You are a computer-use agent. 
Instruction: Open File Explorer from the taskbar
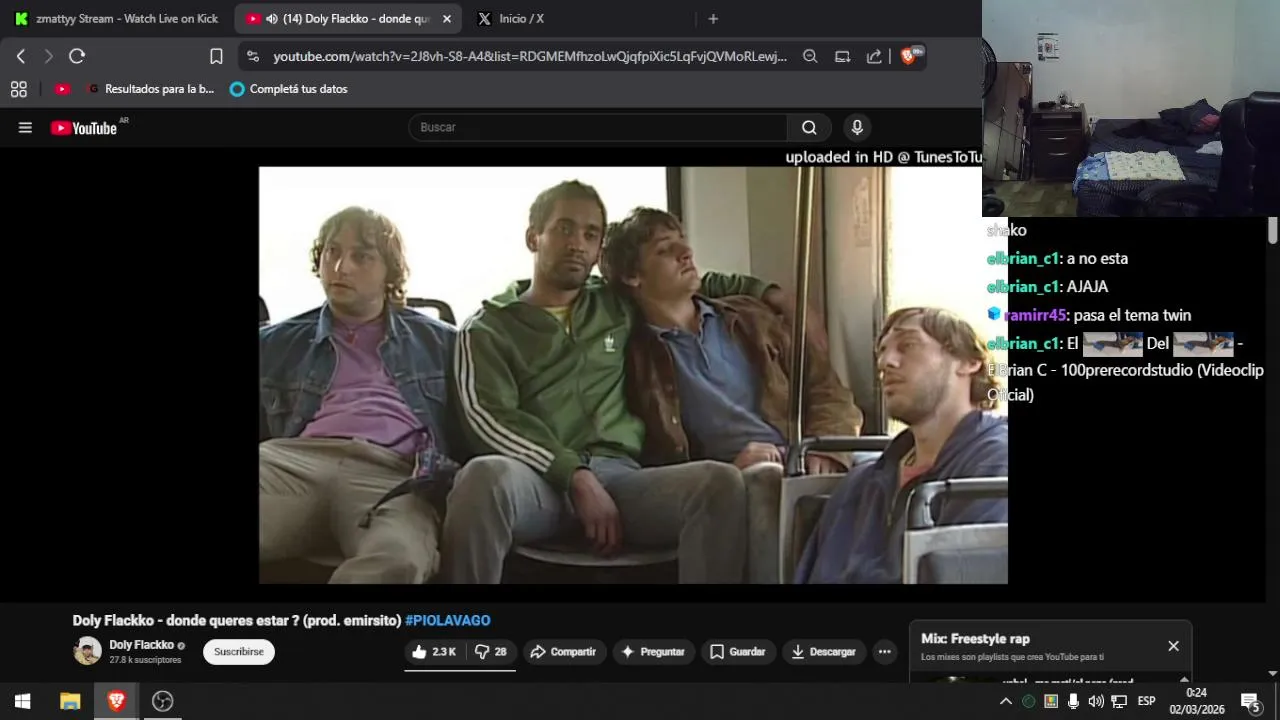click(70, 701)
